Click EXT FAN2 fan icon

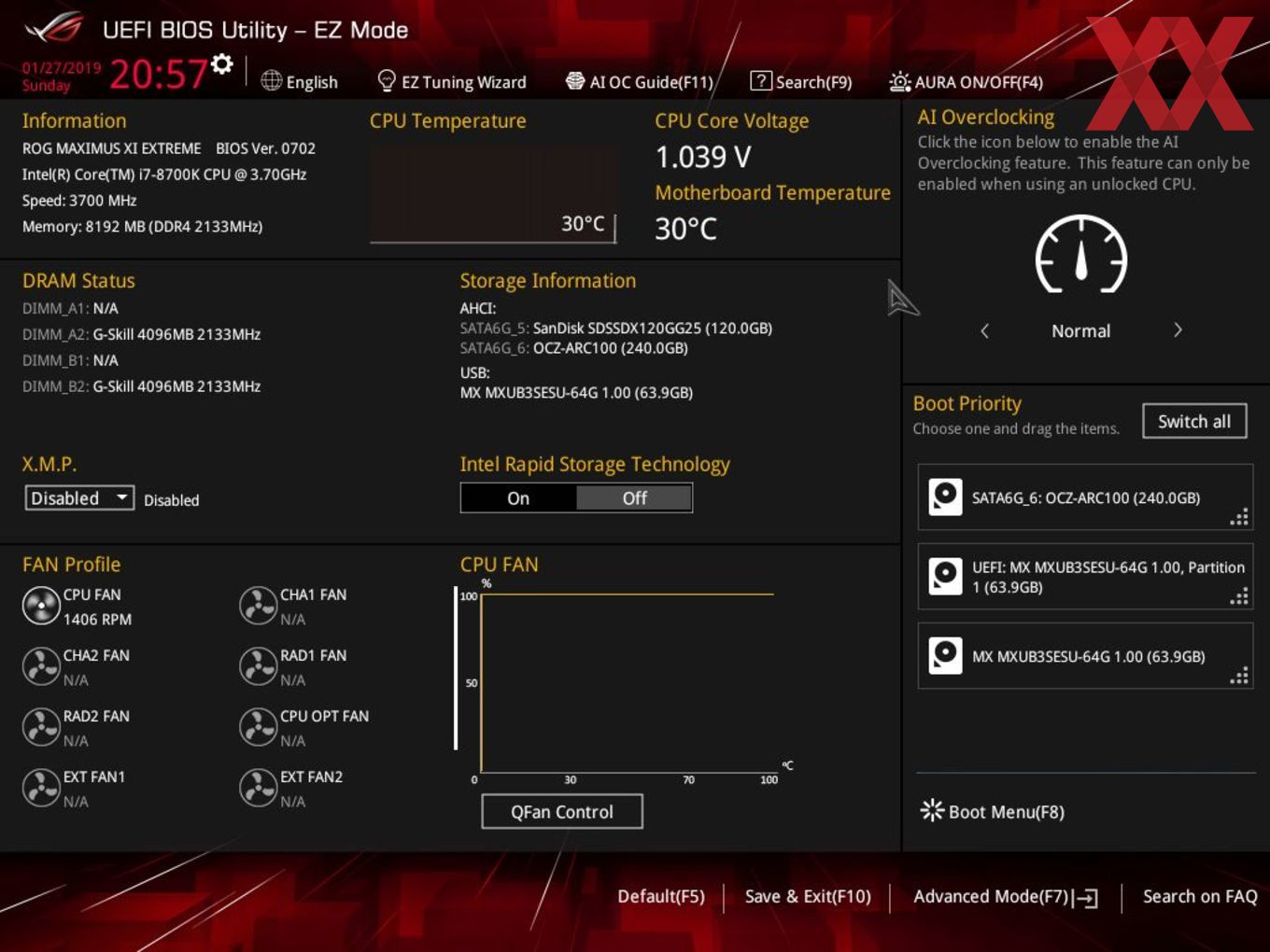258,788
